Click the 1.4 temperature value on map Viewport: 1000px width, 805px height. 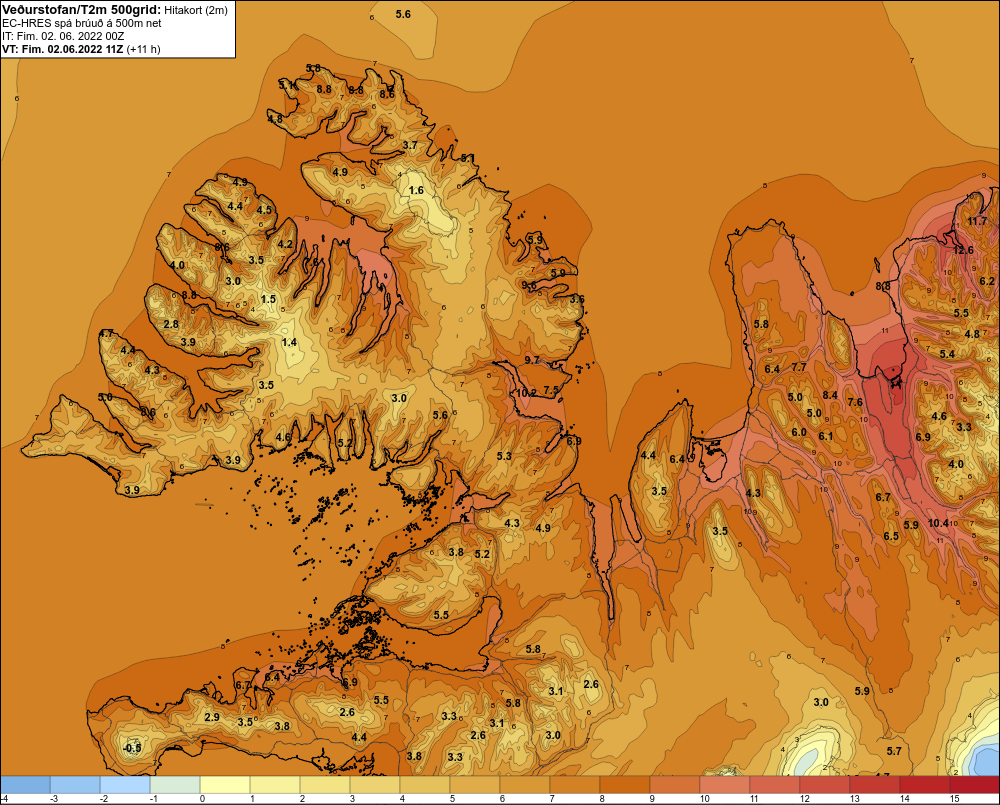pyautogui.click(x=290, y=342)
